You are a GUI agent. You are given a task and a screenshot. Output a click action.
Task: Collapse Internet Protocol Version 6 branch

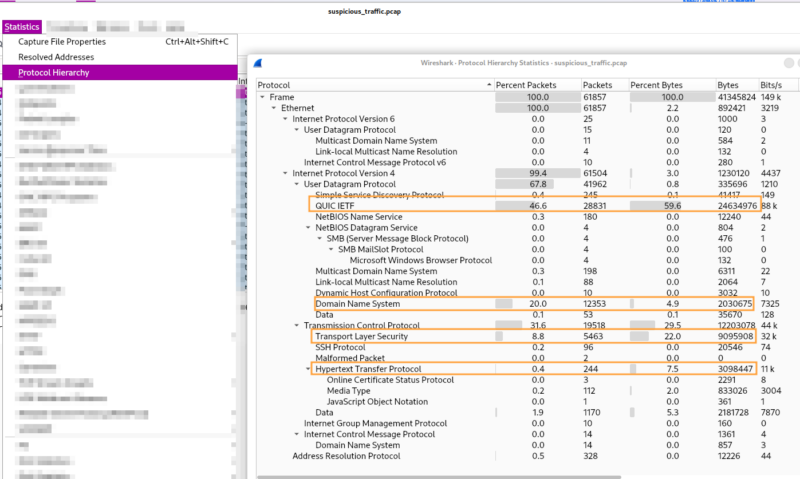tap(285, 118)
